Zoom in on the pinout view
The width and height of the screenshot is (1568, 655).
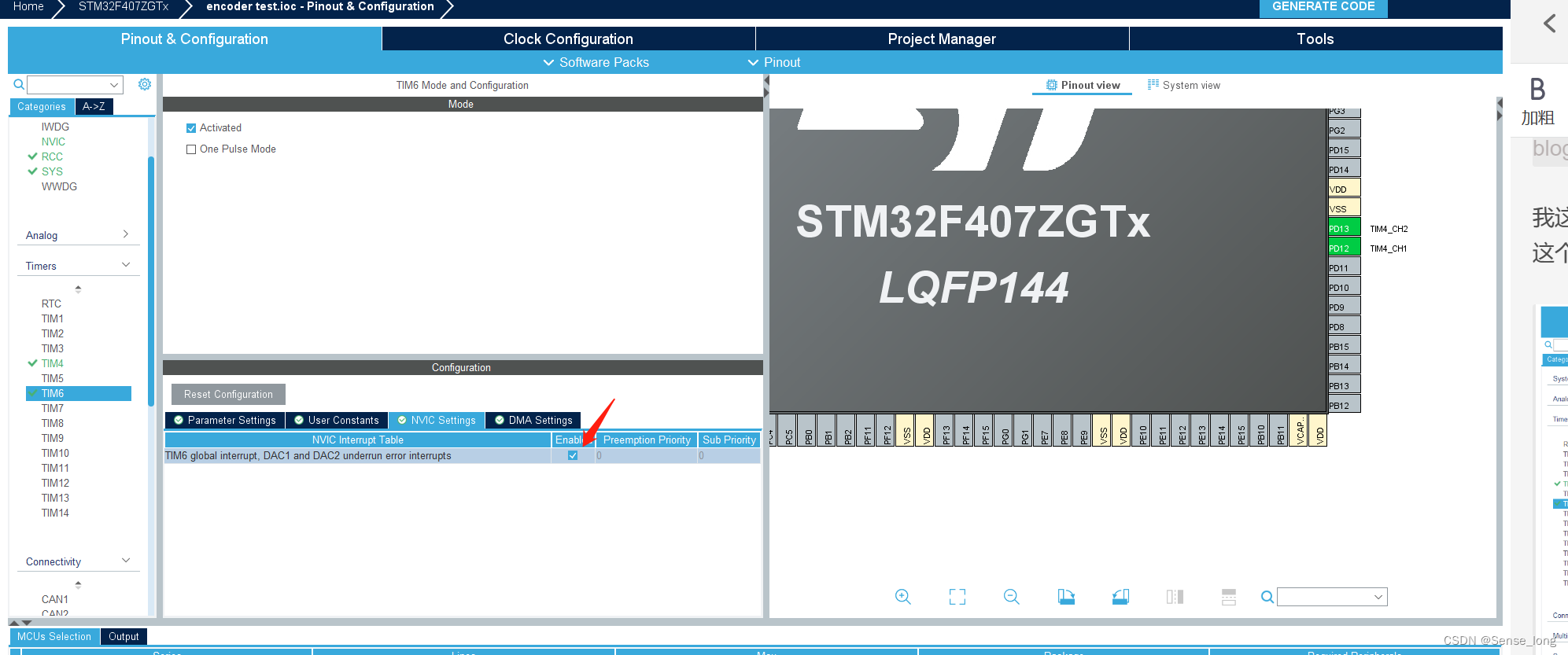[903, 597]
